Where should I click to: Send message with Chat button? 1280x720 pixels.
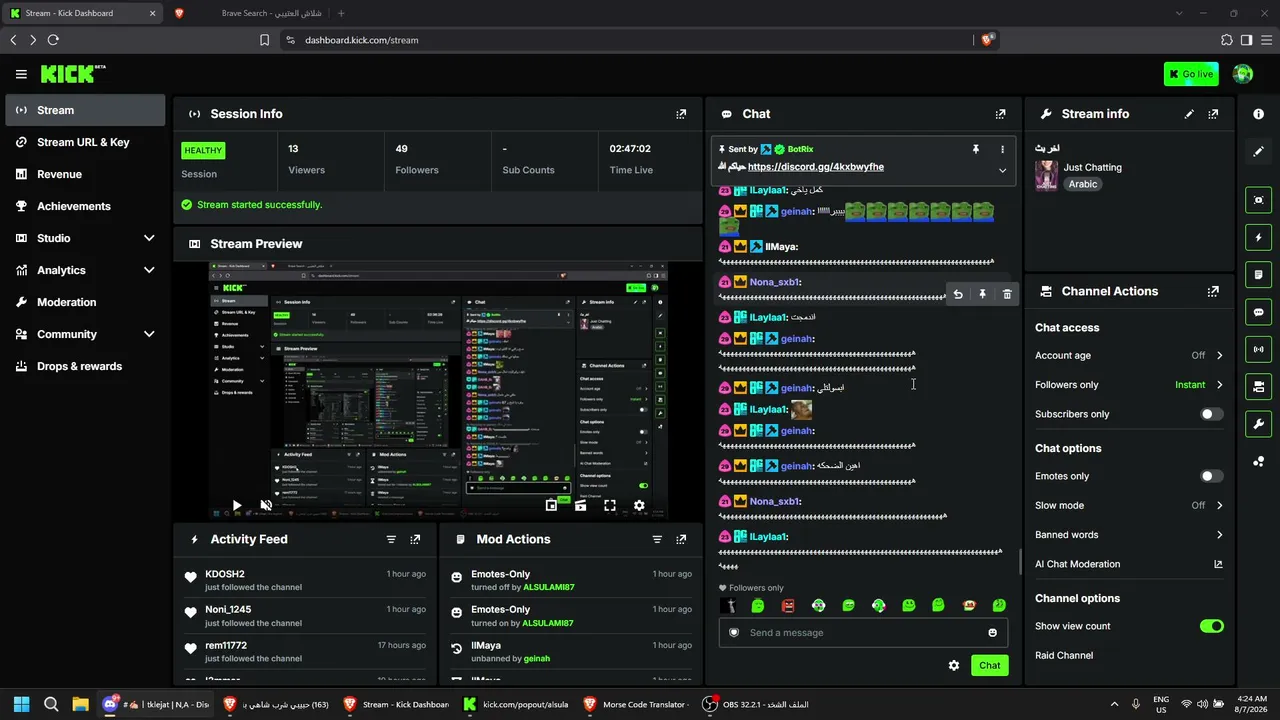coord(989,665)
